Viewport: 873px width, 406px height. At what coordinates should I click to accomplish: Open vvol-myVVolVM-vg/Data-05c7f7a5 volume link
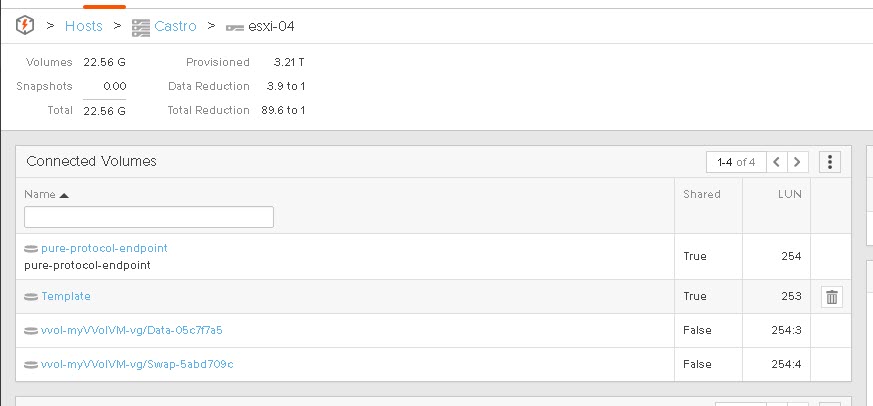pos(131,330)
